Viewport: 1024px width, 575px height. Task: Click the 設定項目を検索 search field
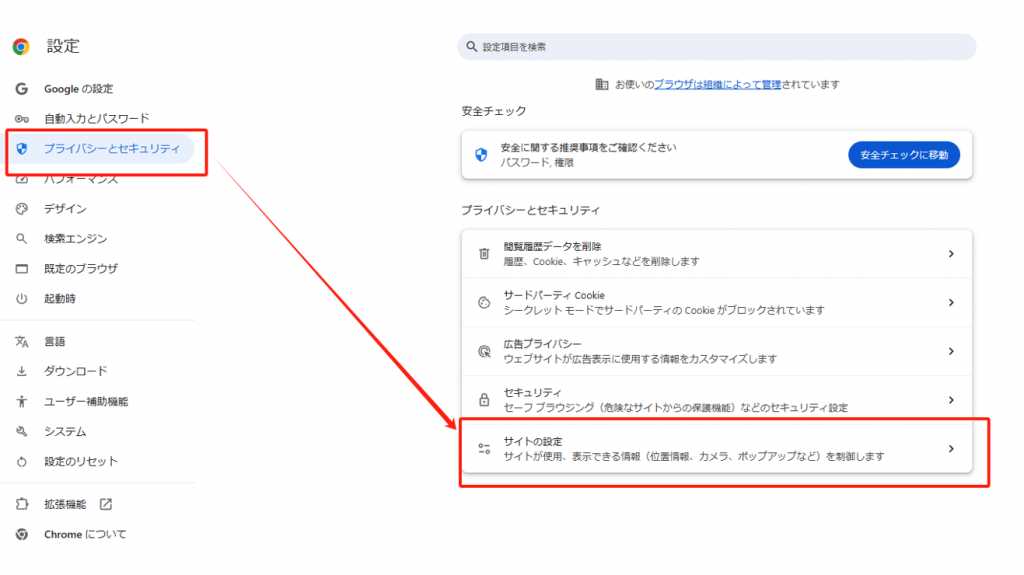pos(716,47)
